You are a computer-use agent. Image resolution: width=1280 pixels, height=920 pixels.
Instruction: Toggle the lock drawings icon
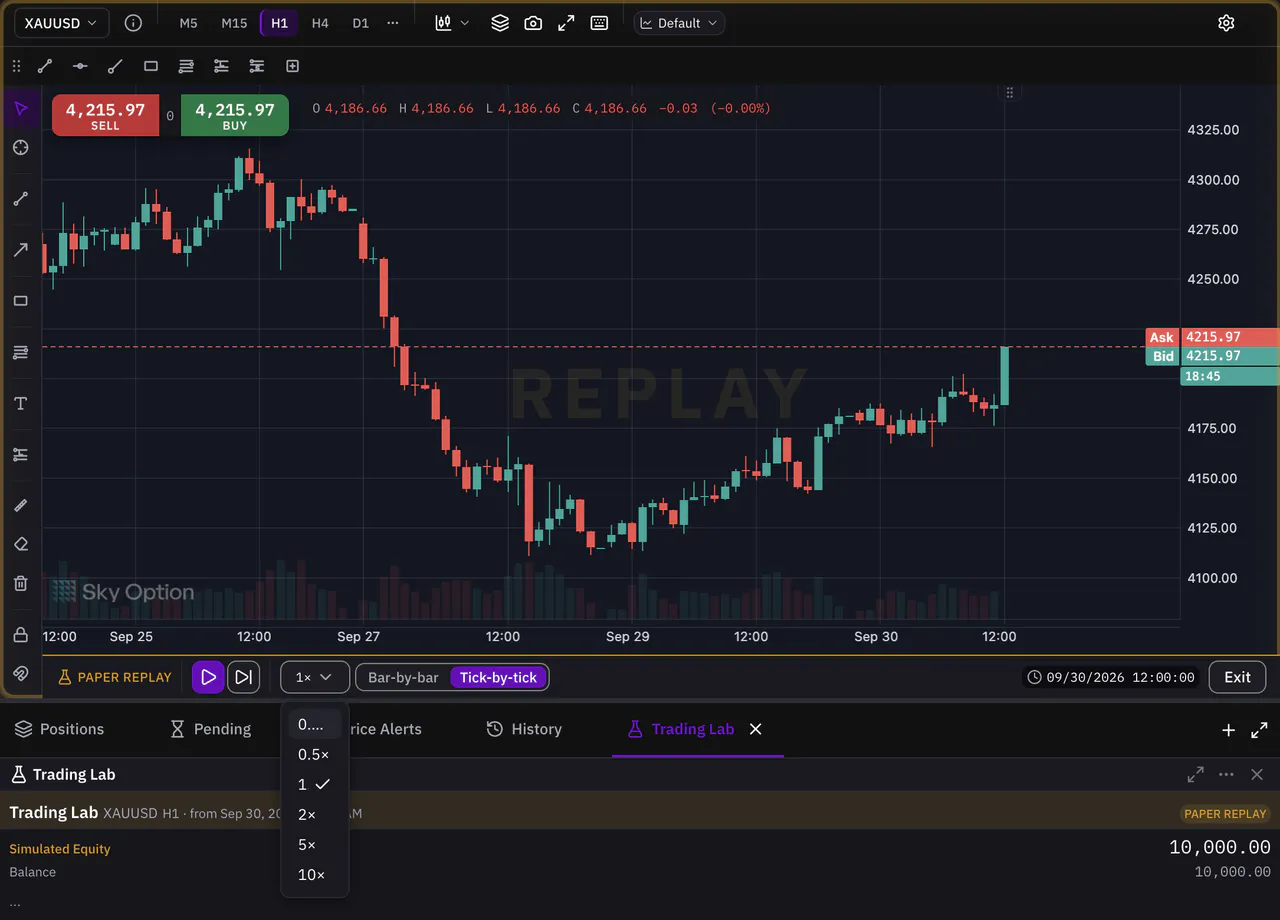pyautogui.click(x=20, y=634)
